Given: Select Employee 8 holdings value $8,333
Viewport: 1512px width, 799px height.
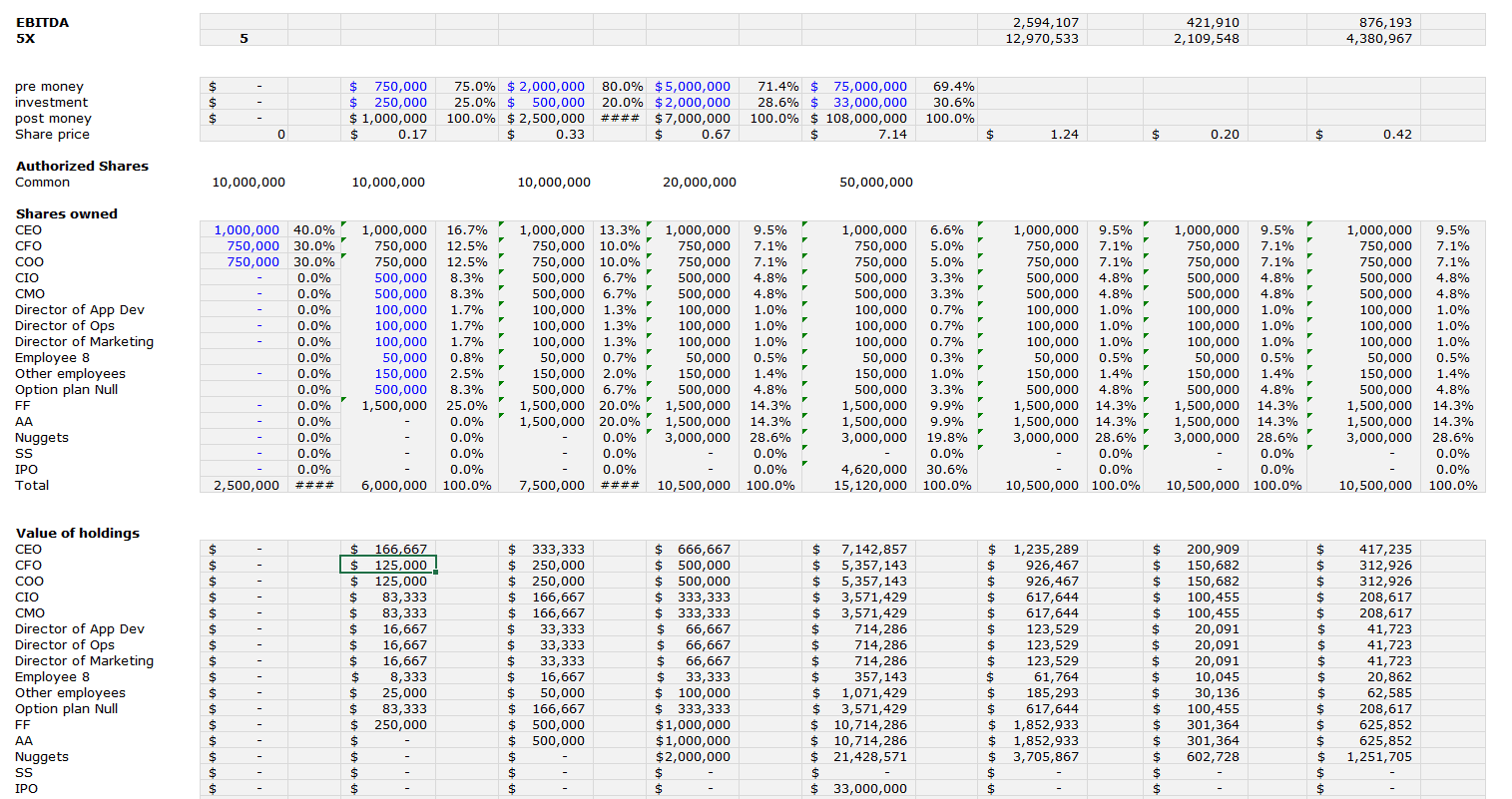Looking at the screenshot, I should 388,677.
